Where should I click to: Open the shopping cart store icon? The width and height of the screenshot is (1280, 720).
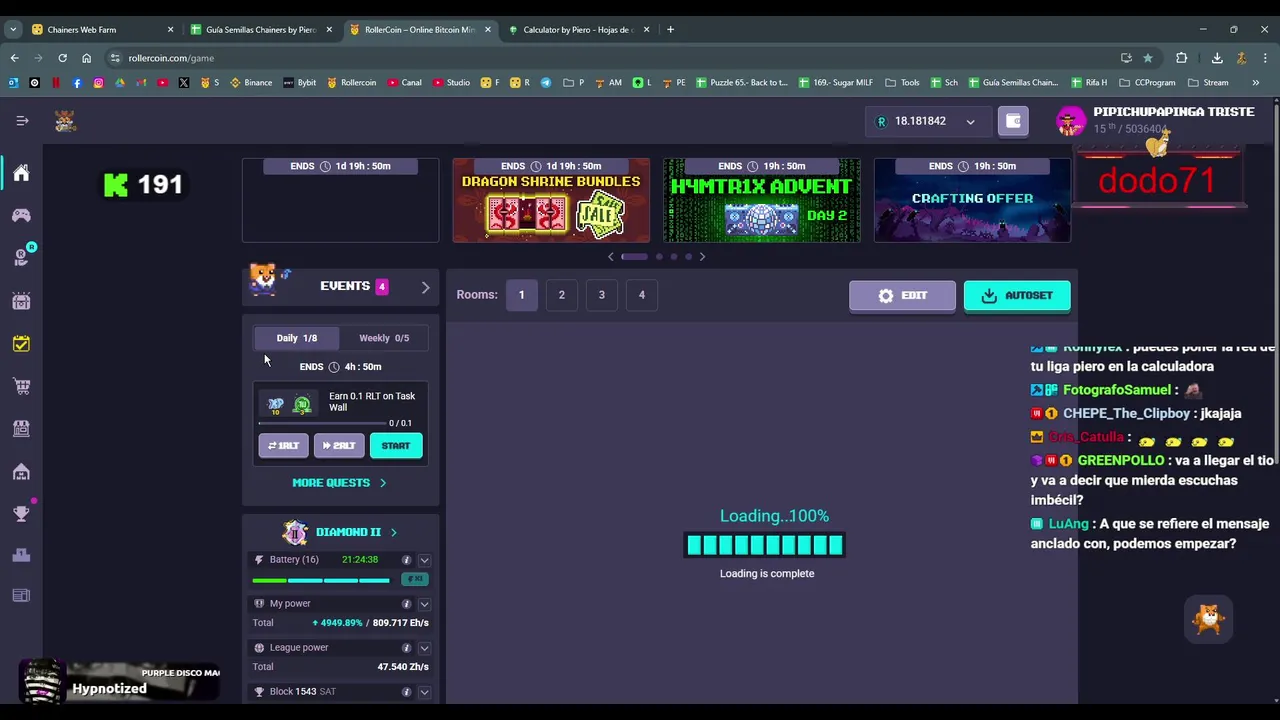[21, 386]
